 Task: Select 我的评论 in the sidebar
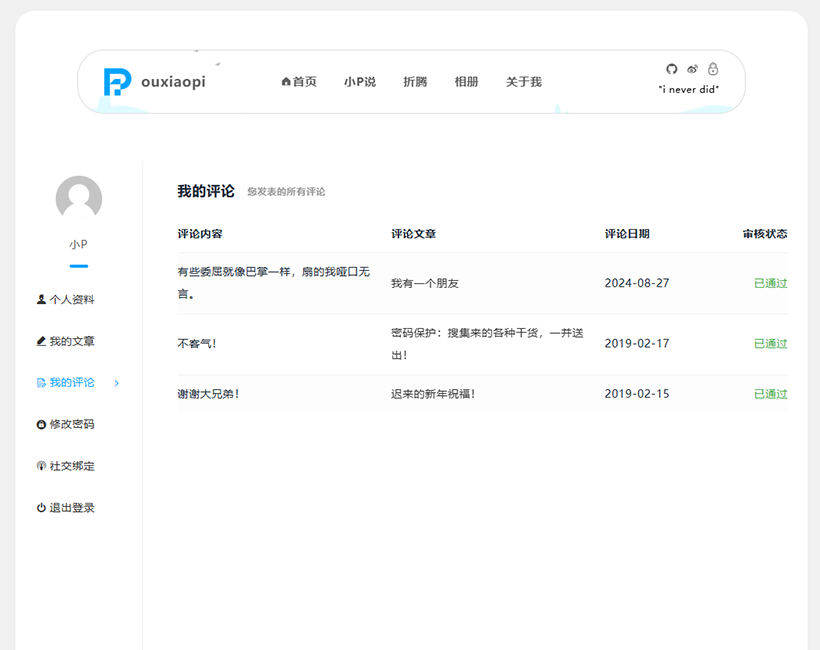tap(72, 383)
